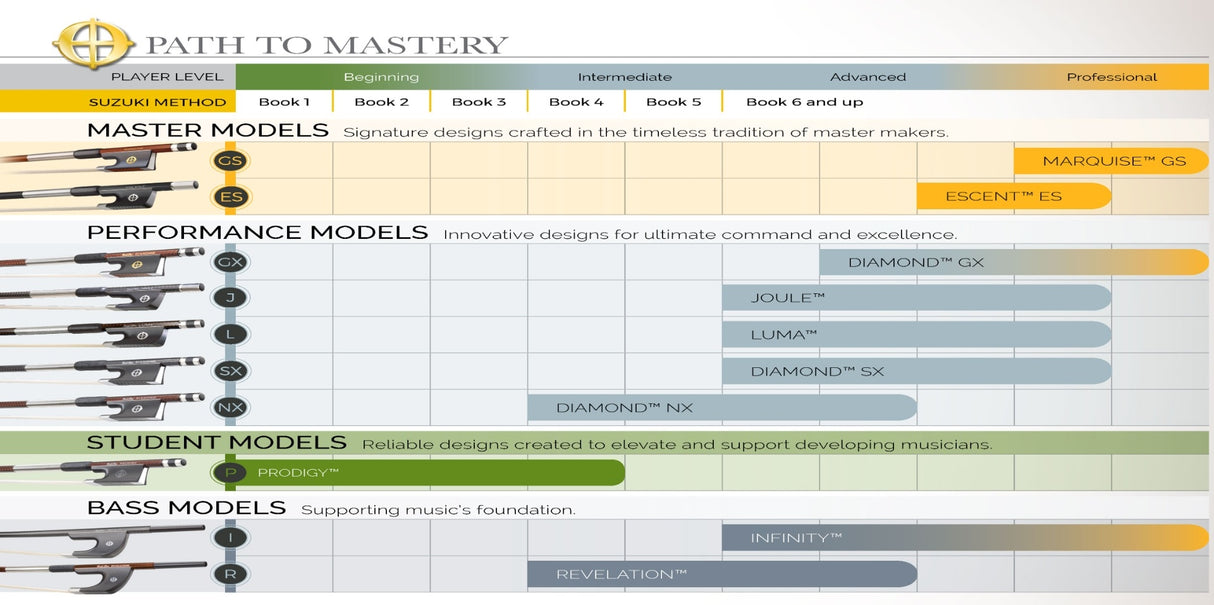Click the Marquise GS bar

pyautogui.click(x=1112, y=161)
